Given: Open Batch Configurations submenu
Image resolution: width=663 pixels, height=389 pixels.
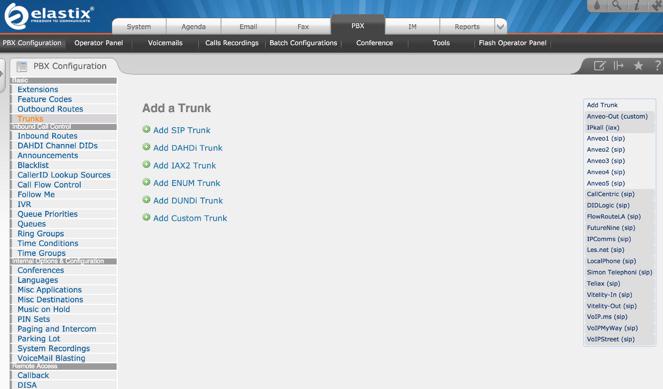Looking at the screenshot, I should [x=303, y=43].
